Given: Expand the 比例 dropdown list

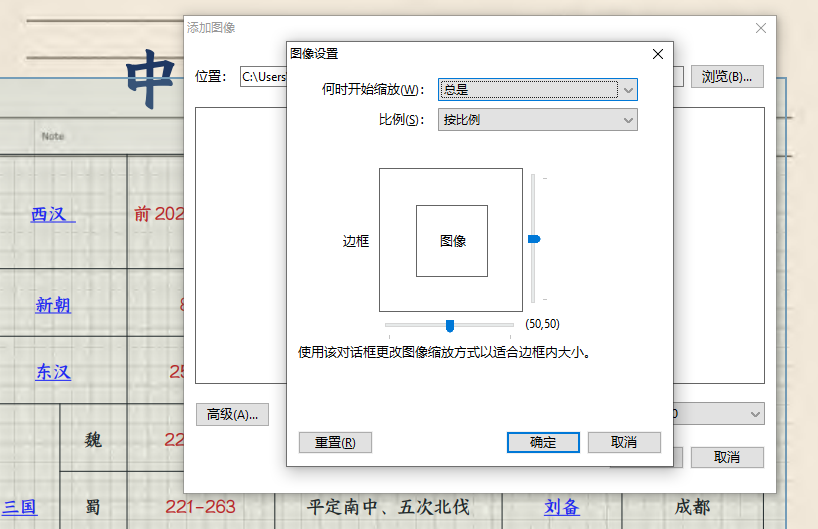Looking at the screenshot, I should [538, 120].
